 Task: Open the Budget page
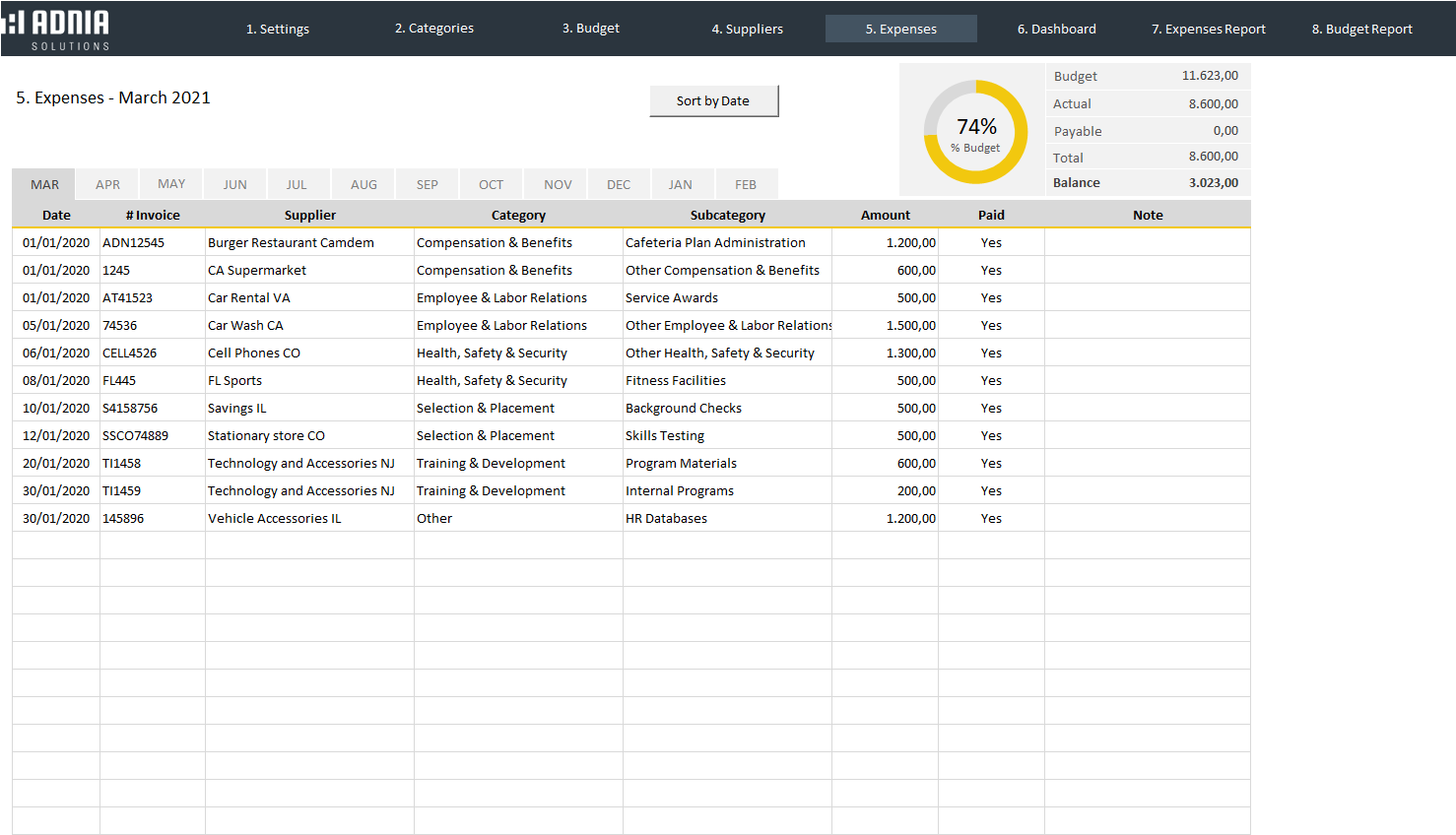pyautogui.click(x=591, y=29)
